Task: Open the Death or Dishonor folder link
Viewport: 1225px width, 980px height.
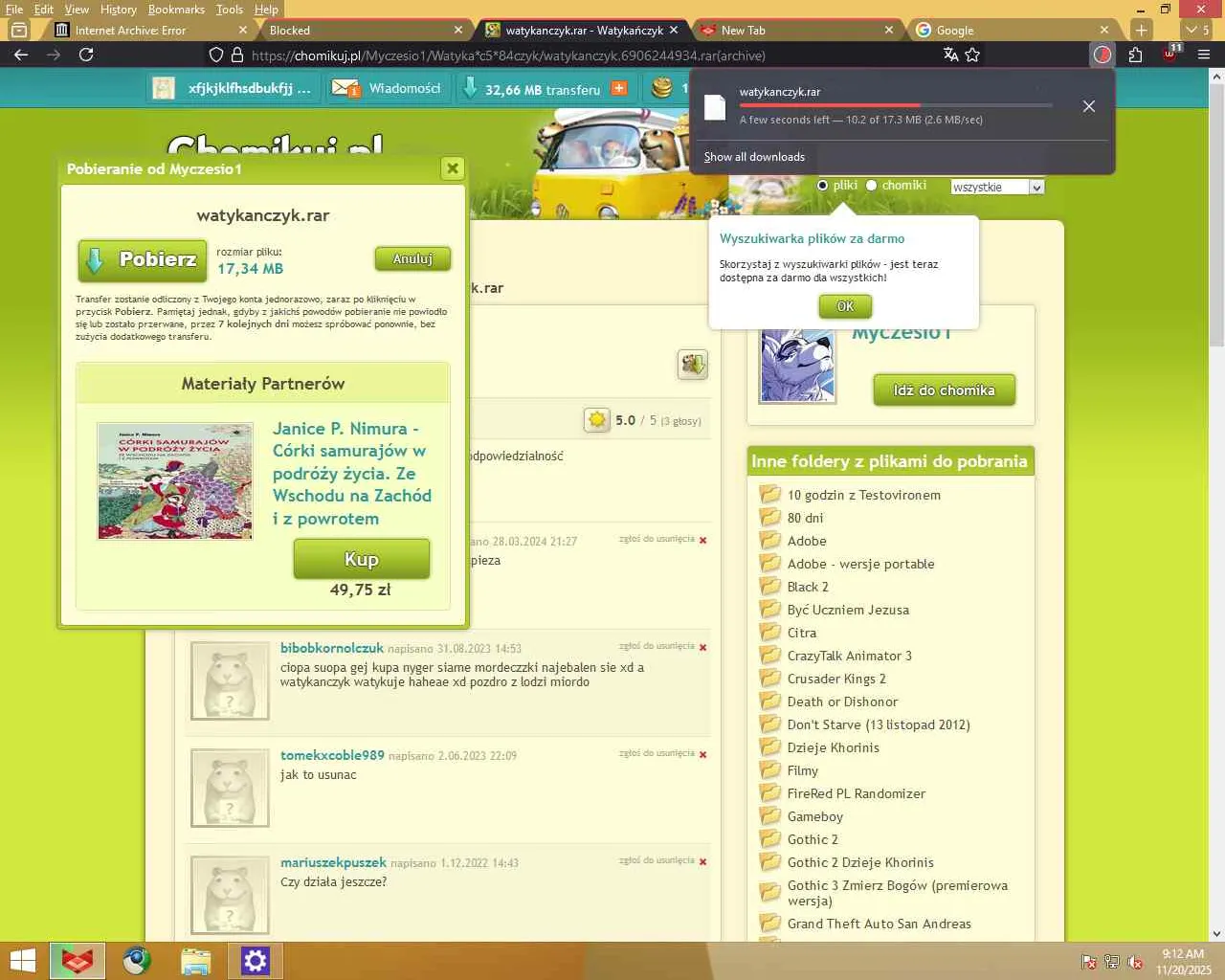Action: coord(842,702)
